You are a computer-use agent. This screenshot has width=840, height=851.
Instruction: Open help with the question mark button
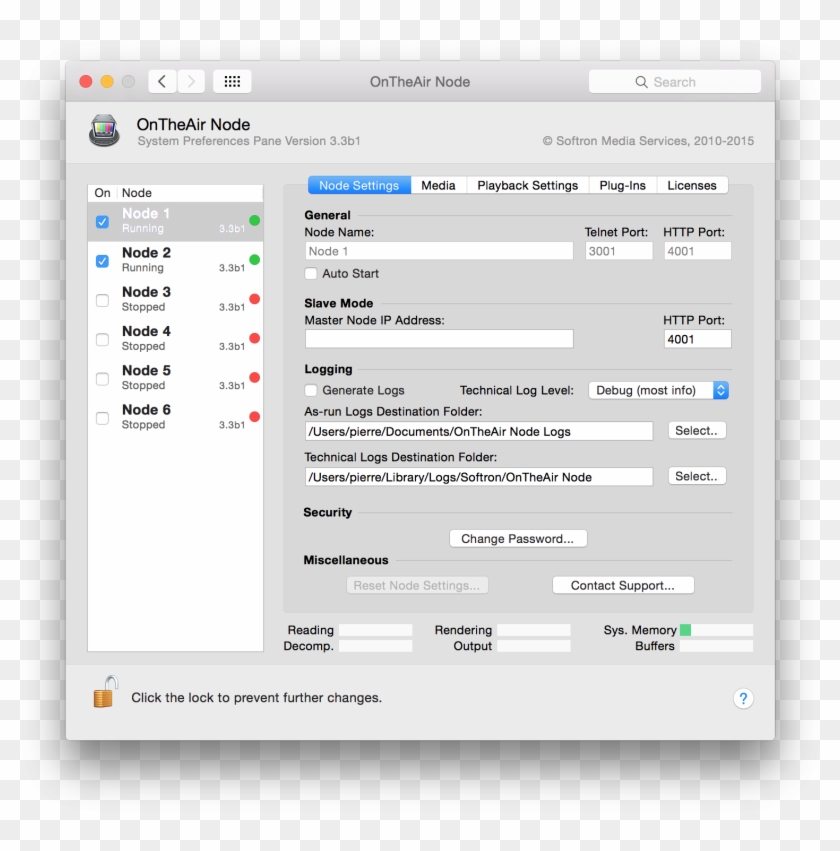[742, 699]
